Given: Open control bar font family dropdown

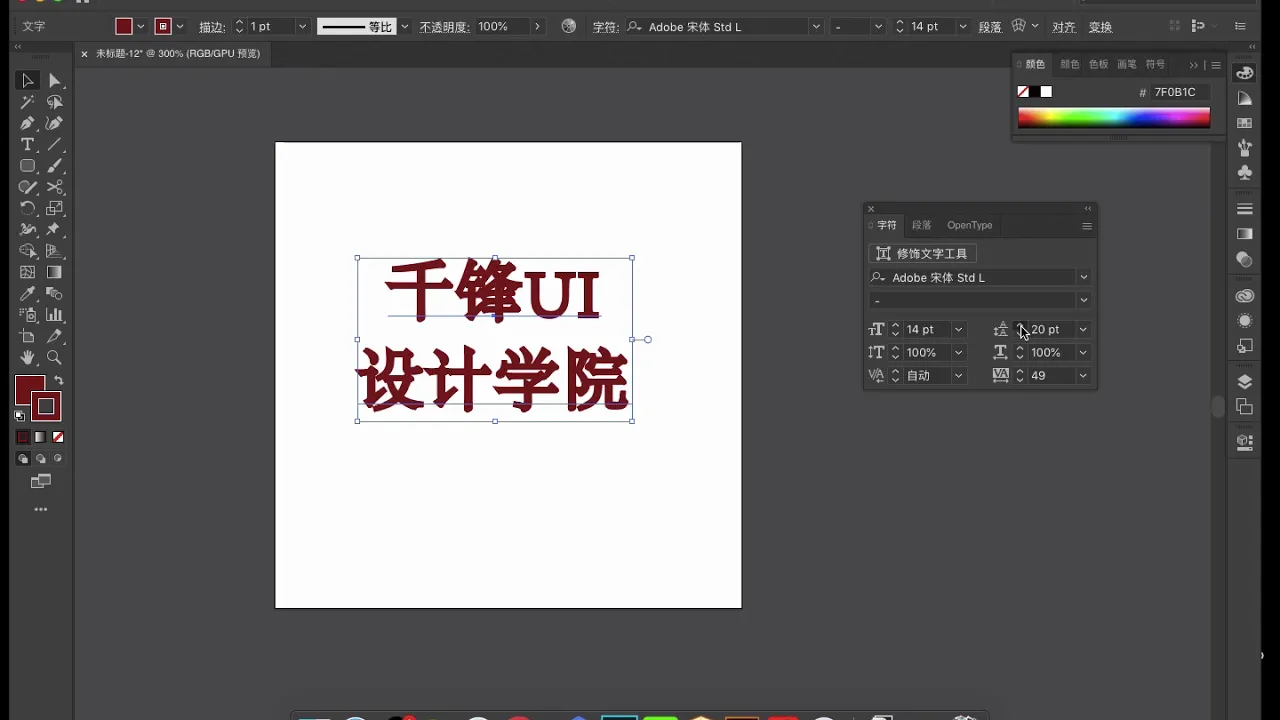Looking at the screenshot, I should coord(816,27).
